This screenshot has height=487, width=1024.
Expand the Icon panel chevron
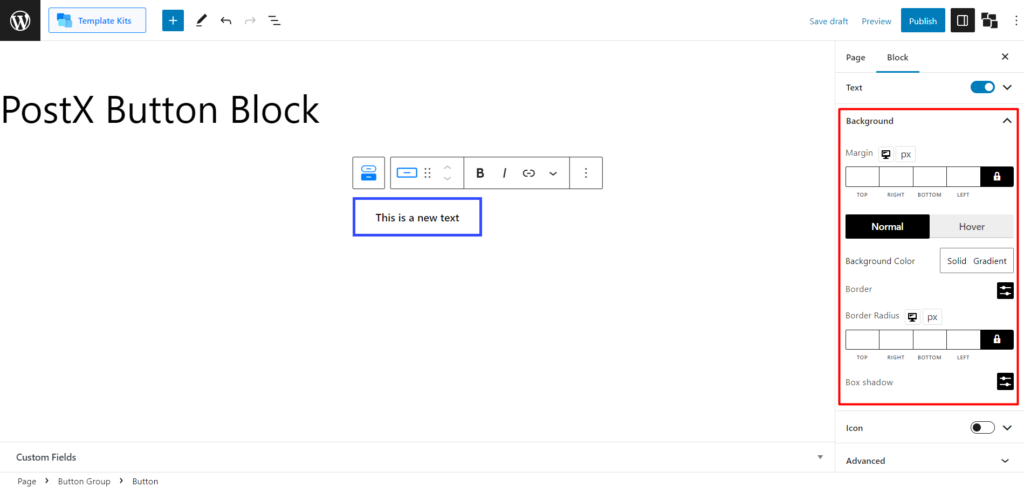tap(1006, 428)
